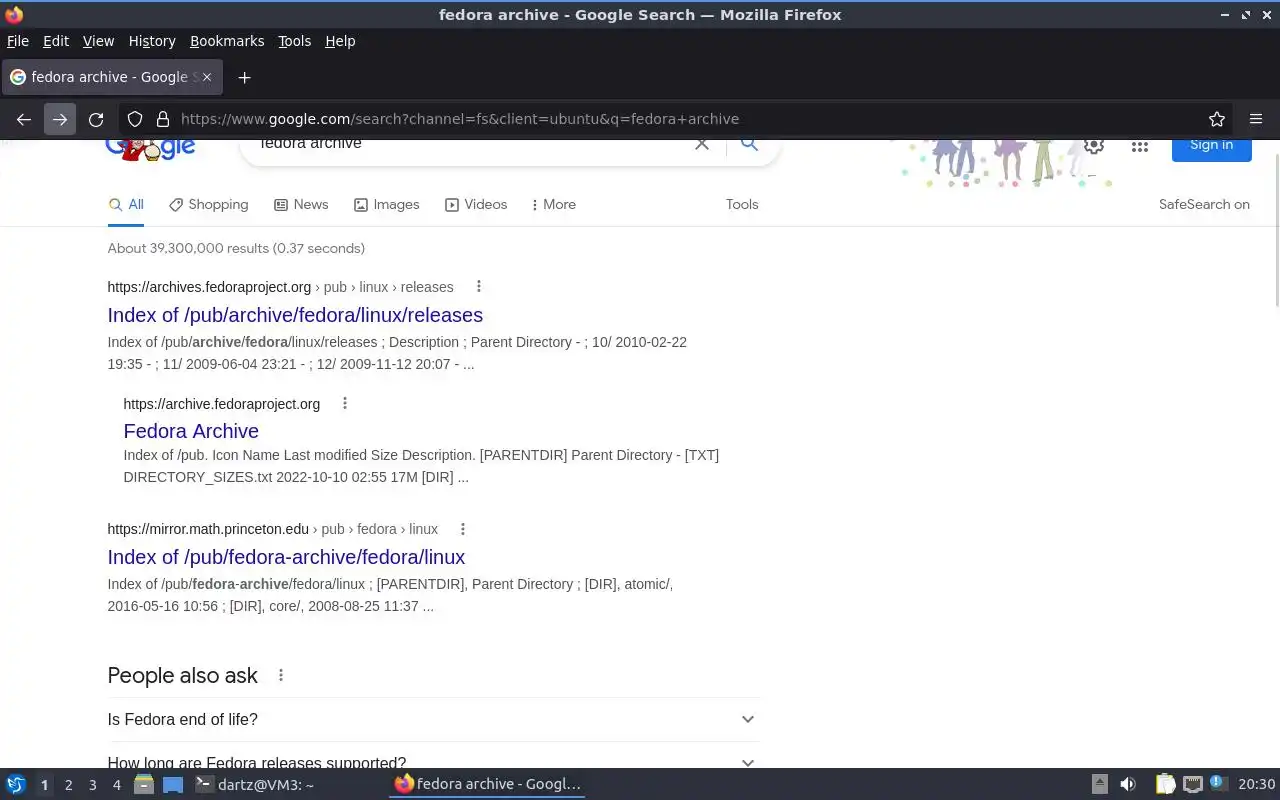Viewport: 1280px width, 800px height.
Task: Switch to workspace 4
Action: click(116, 785)
